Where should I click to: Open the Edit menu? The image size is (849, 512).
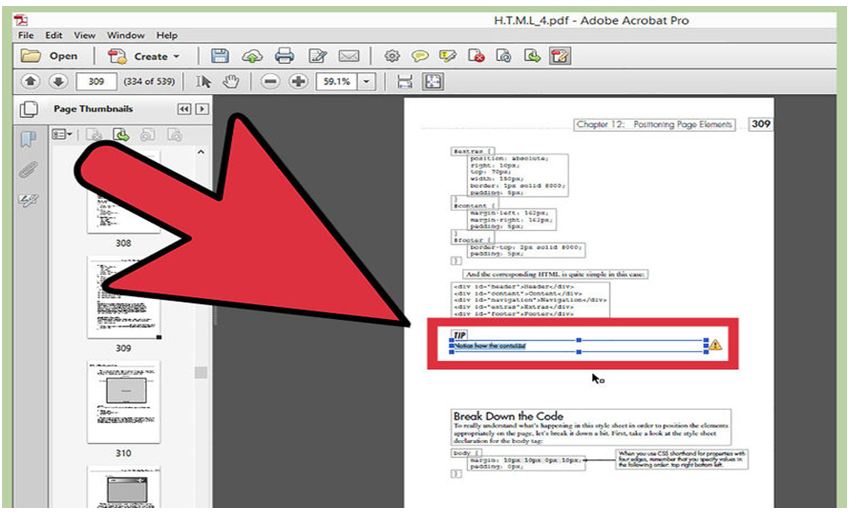point(53,35)
